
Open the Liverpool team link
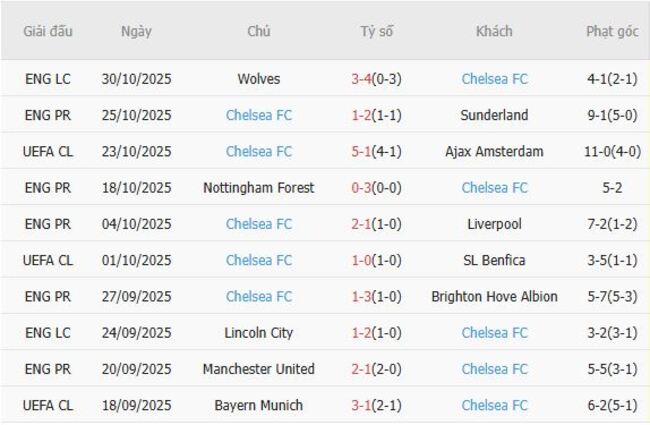[x=494, y=224]
